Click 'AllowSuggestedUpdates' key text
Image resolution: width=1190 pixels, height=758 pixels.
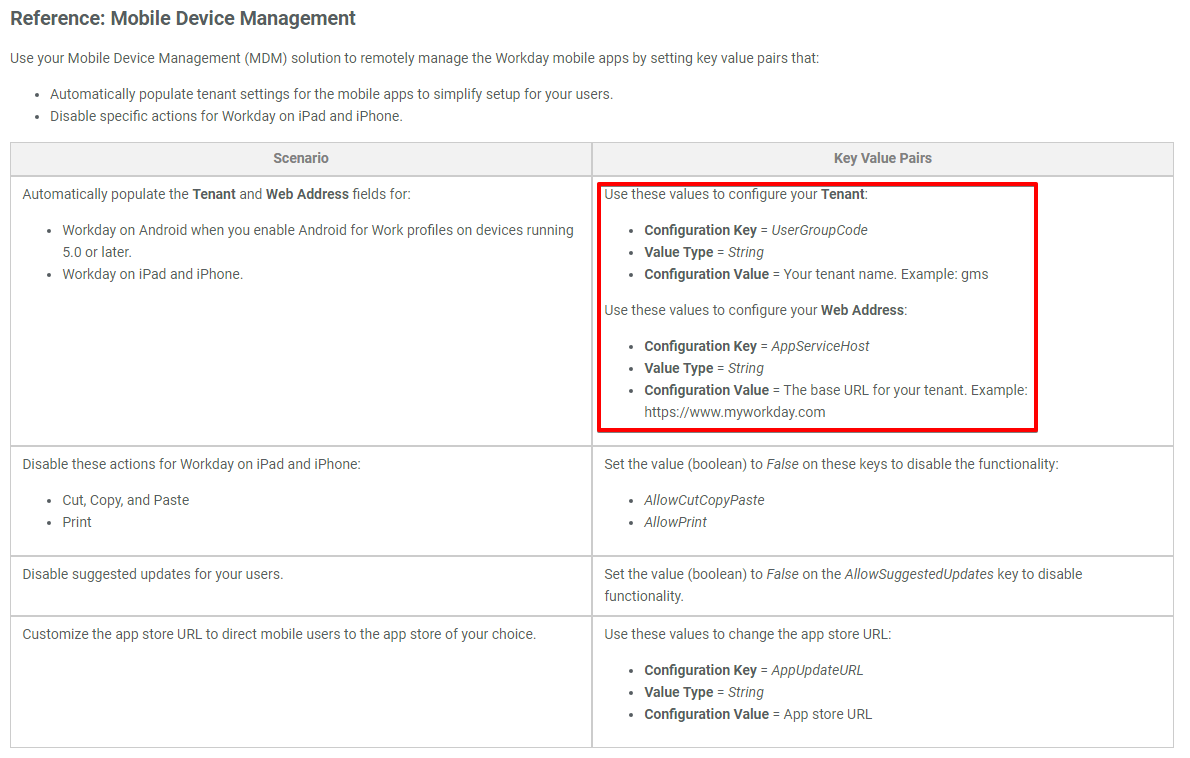pyautogui.click(x=919, y=574)
